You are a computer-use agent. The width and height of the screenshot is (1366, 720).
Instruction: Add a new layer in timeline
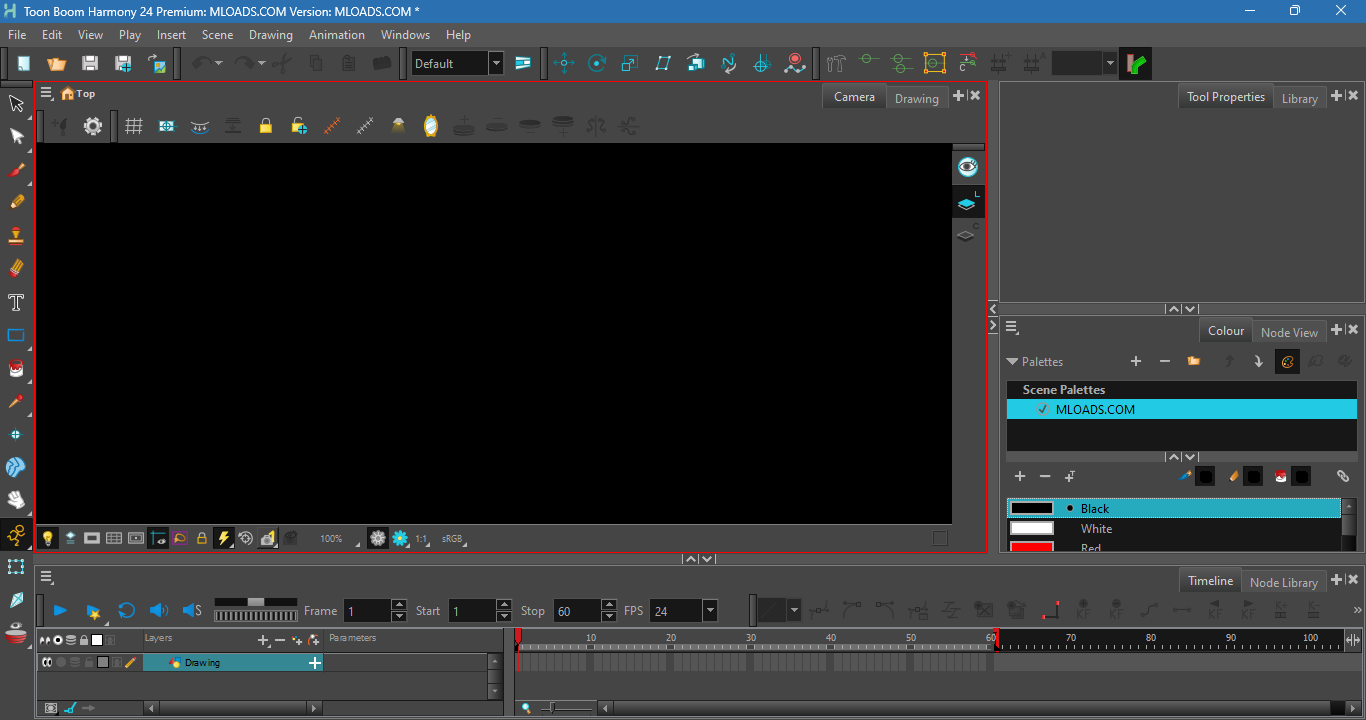pyautogui.click(x=263, y=640)
